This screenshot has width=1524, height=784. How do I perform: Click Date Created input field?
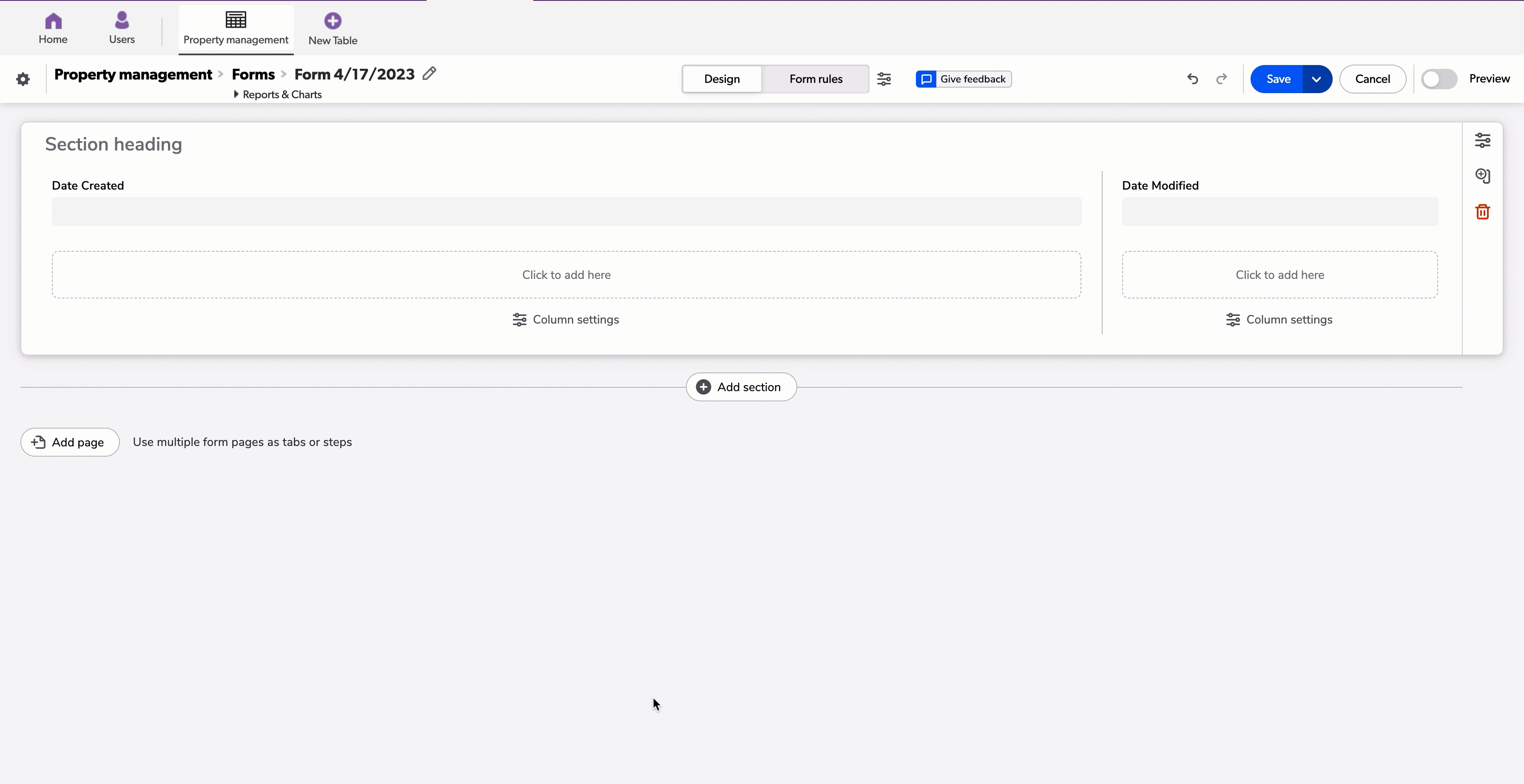567,211
